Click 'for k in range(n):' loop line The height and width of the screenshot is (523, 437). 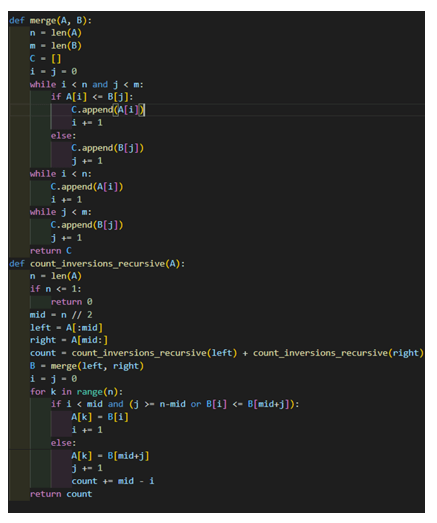[76, 392]
